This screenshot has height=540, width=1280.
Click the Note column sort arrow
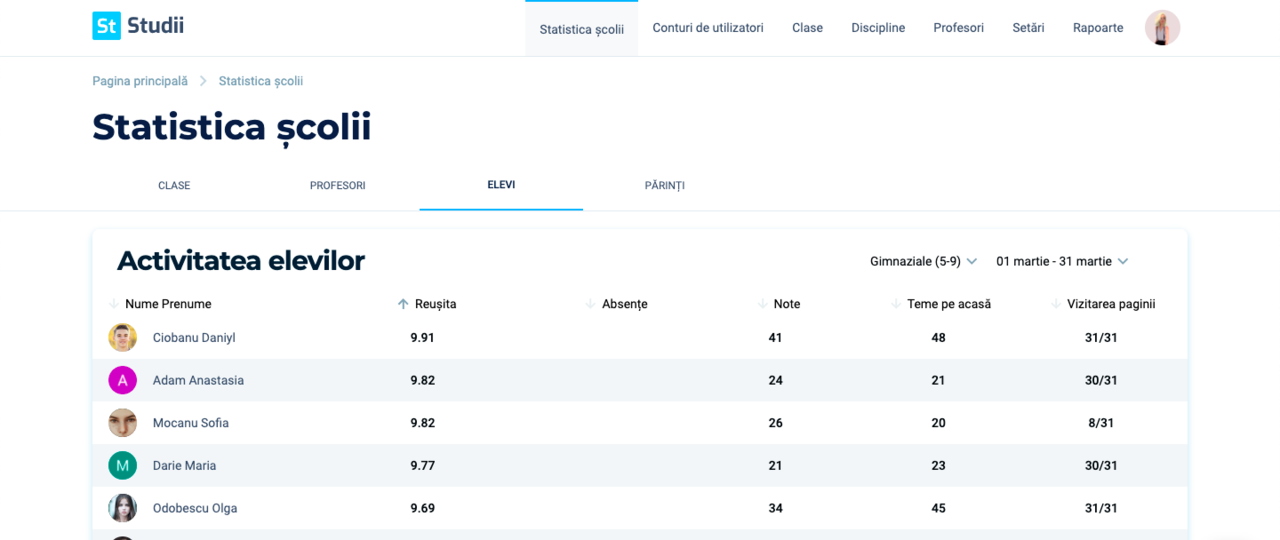point(762,304)
